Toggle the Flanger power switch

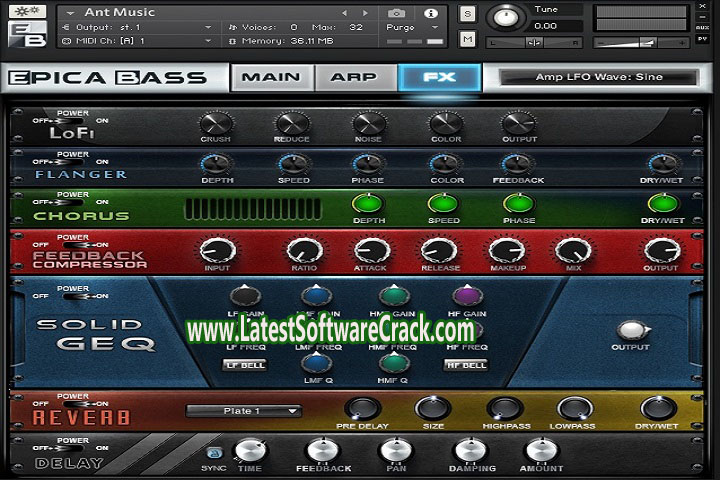click(70, 162)
